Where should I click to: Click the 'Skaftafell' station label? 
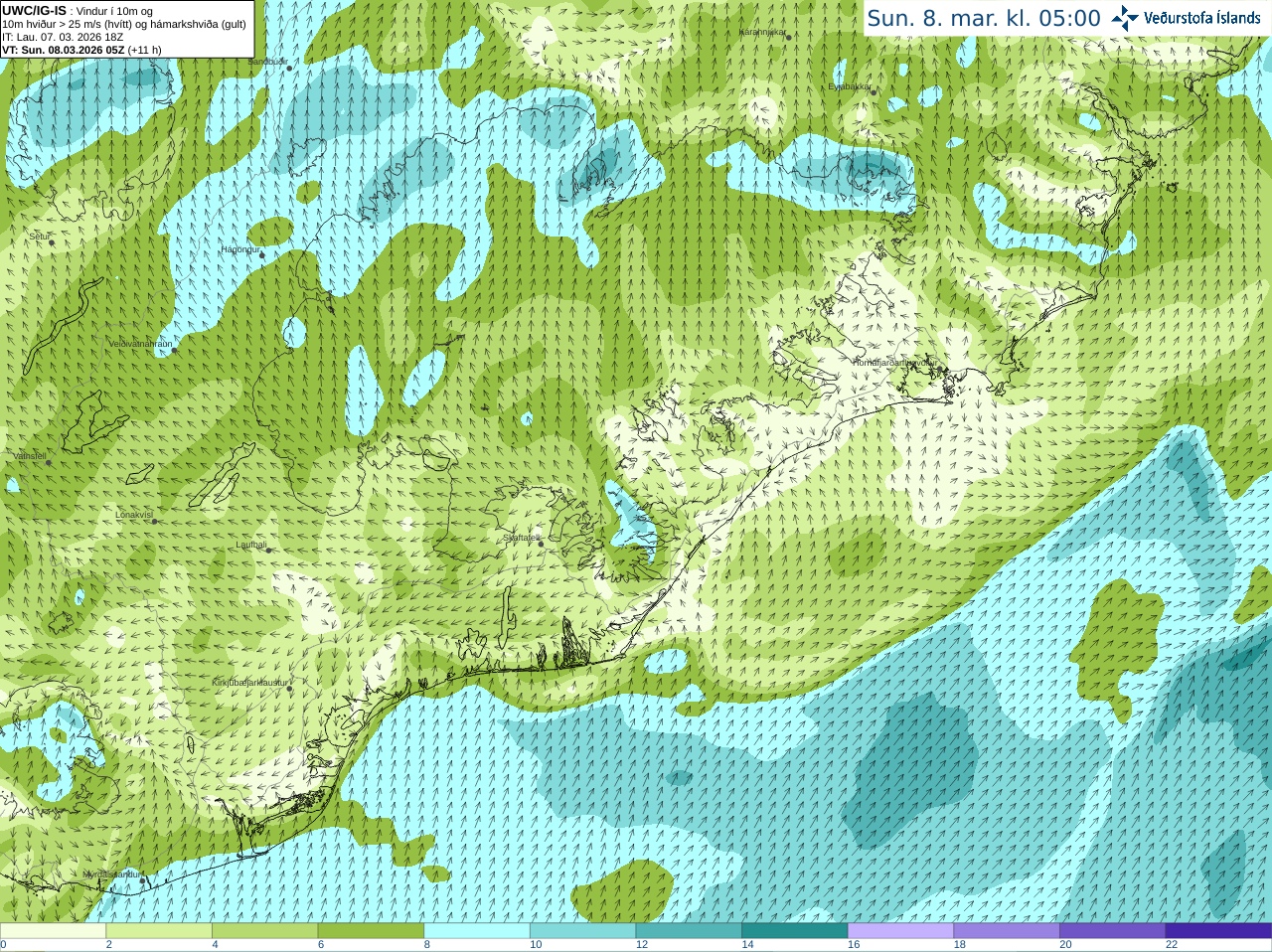pyautogui.click(x=521, y=539)
